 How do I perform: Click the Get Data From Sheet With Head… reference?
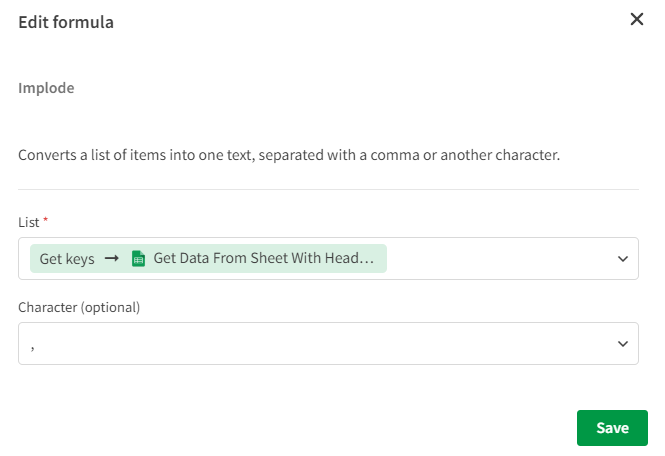click(x=263, y=259)
